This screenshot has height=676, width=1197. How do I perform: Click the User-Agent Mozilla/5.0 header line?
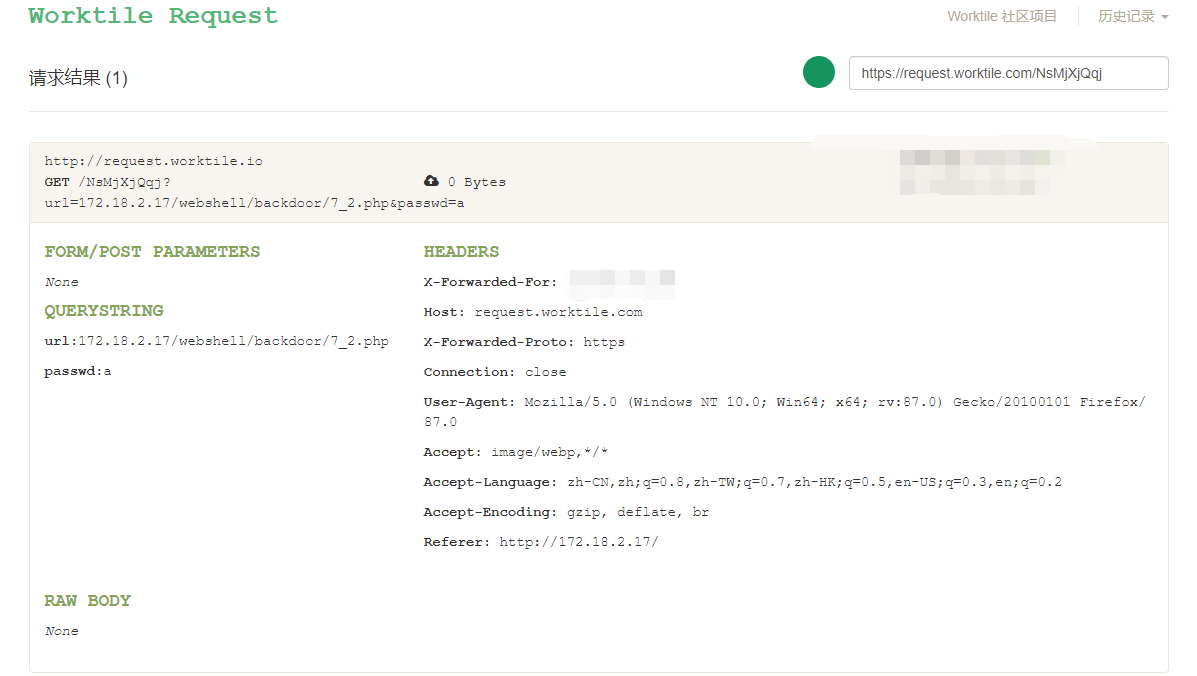[x=785, y=412]
